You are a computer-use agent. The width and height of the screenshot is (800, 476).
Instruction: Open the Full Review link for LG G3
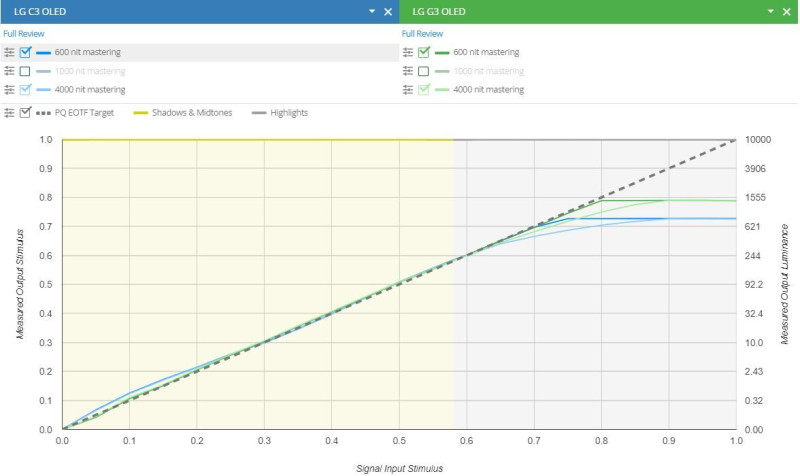422,34
